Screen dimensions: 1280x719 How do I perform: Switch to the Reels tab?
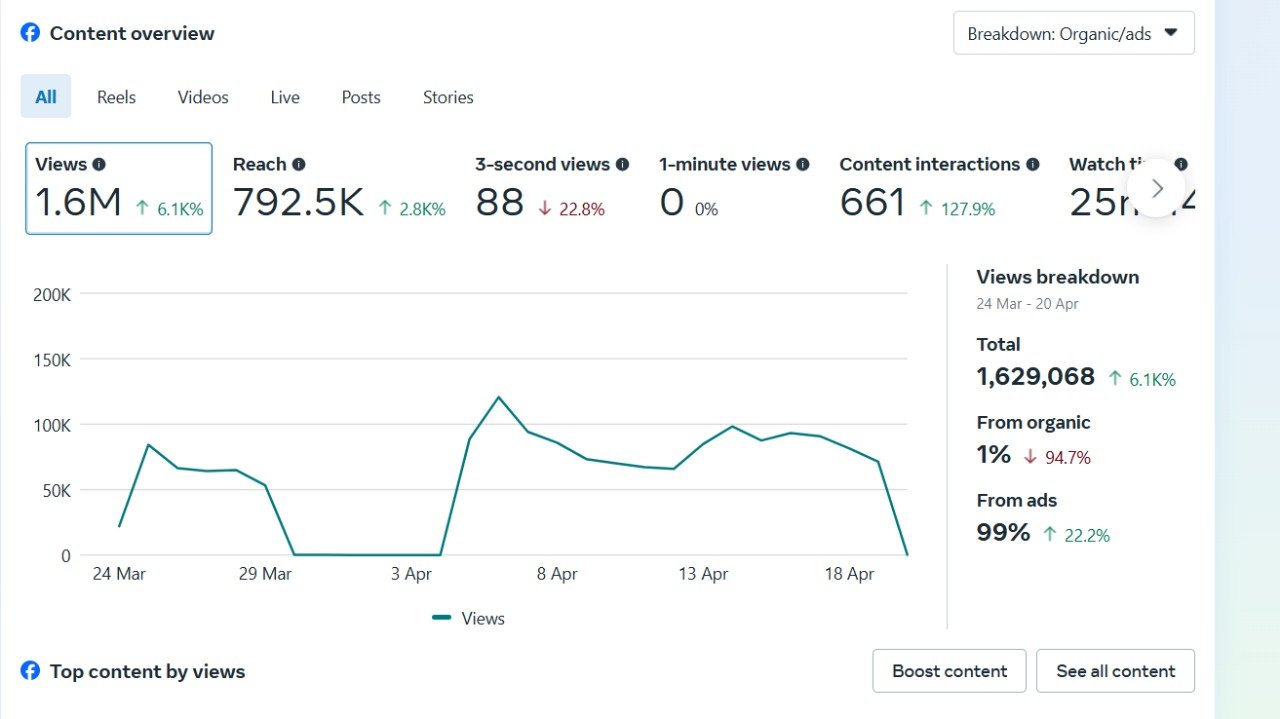116,97
